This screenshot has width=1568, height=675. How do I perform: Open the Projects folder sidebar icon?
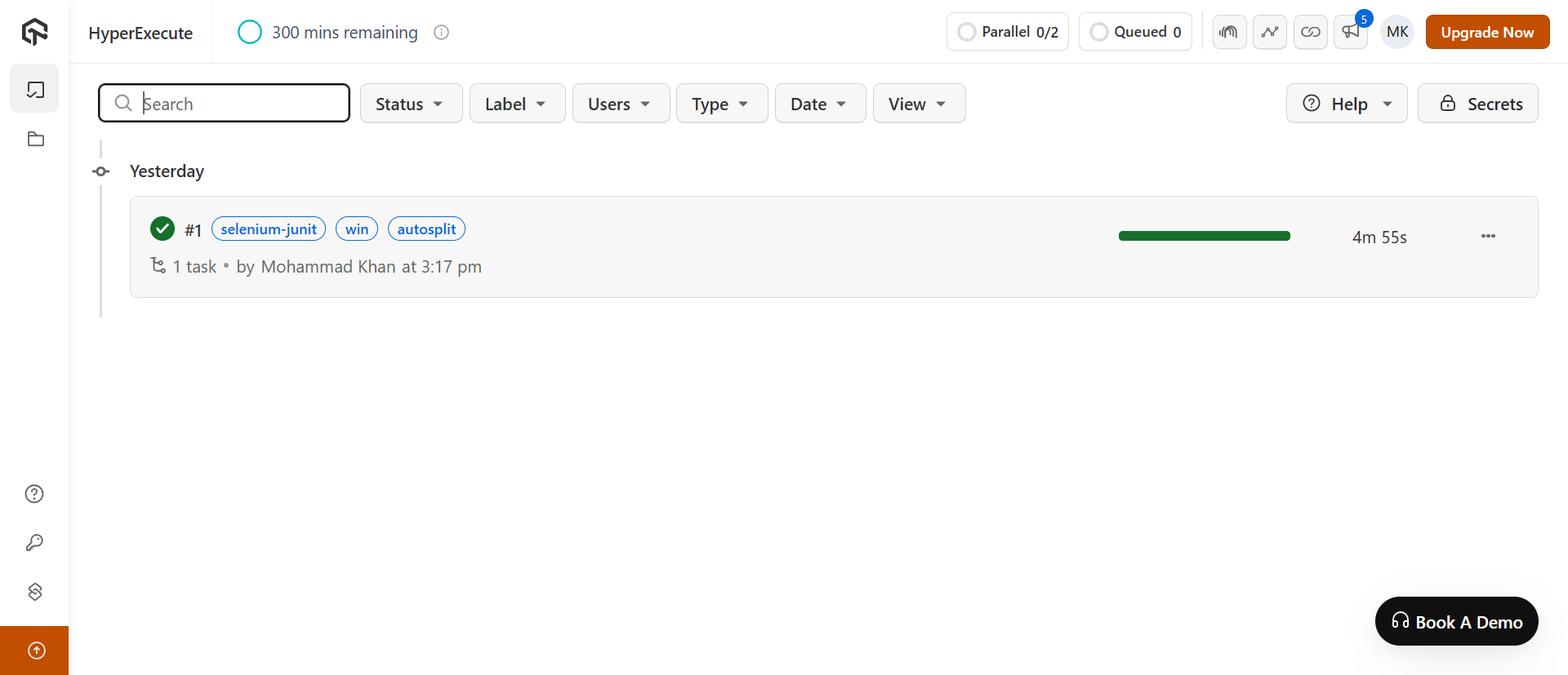[x=35, y=139]
